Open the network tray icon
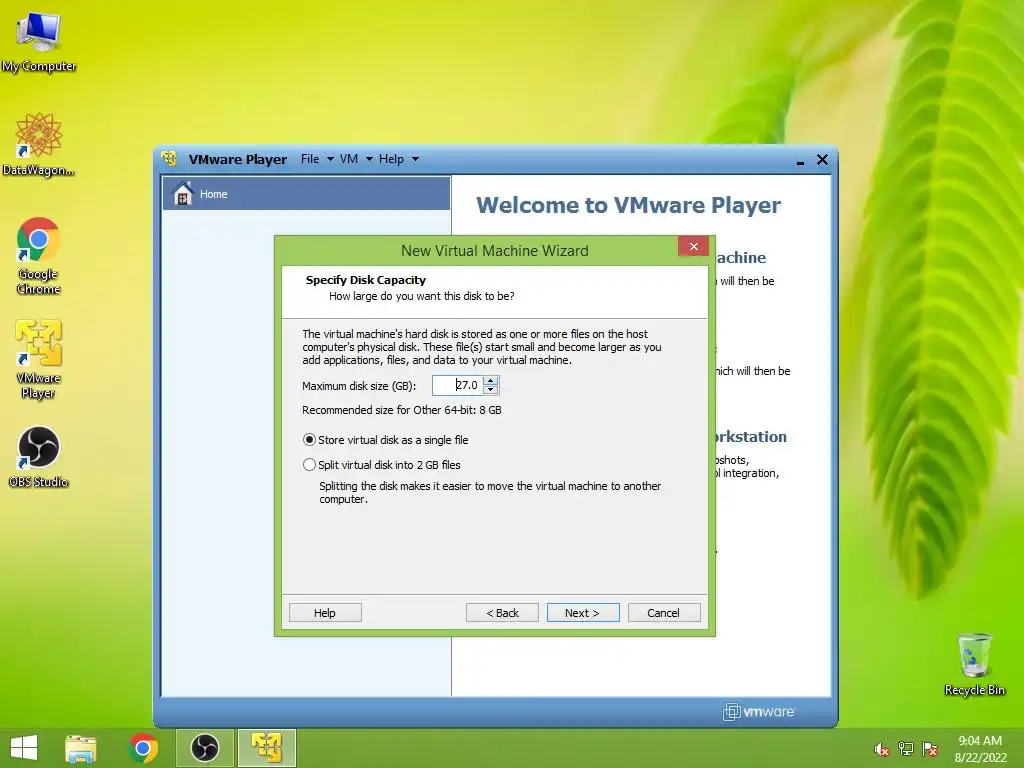The image size is (1024, 768). tap(905, 749)
